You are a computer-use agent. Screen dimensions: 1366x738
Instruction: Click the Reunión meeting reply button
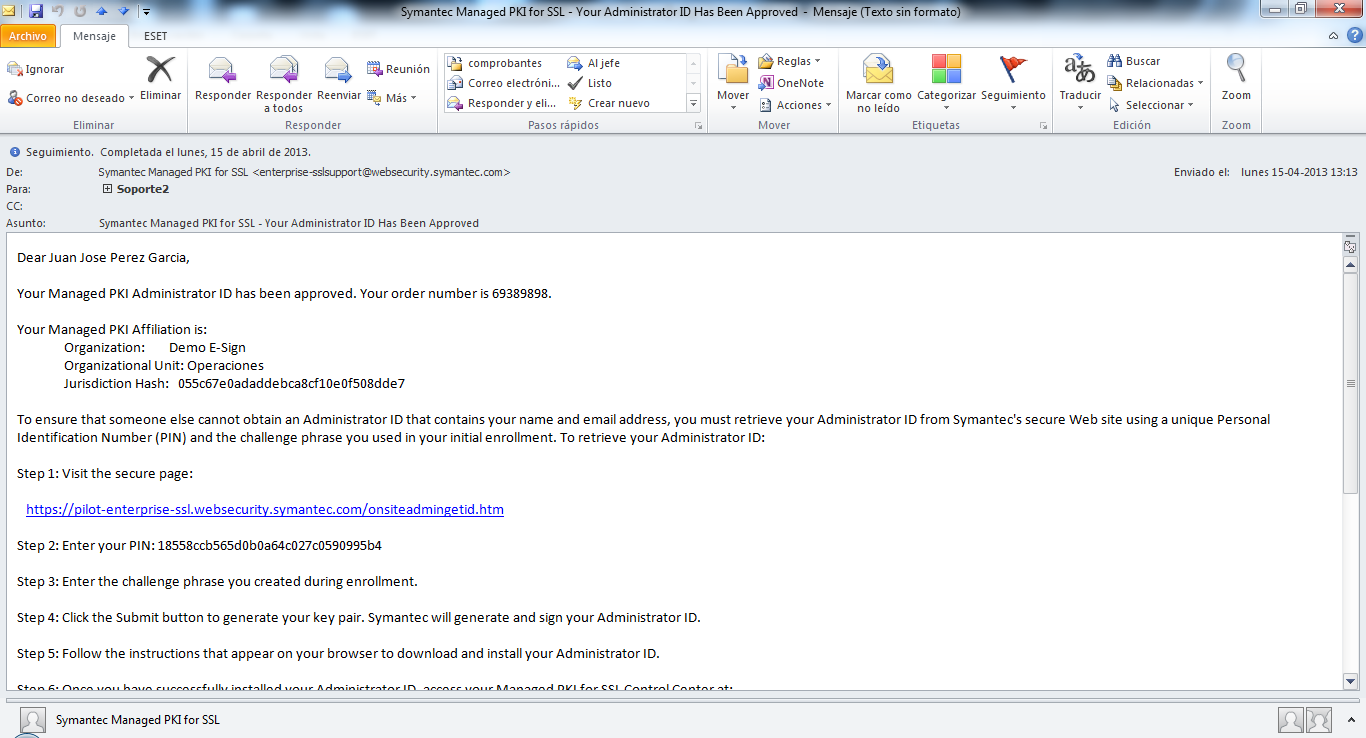[398, 69]
